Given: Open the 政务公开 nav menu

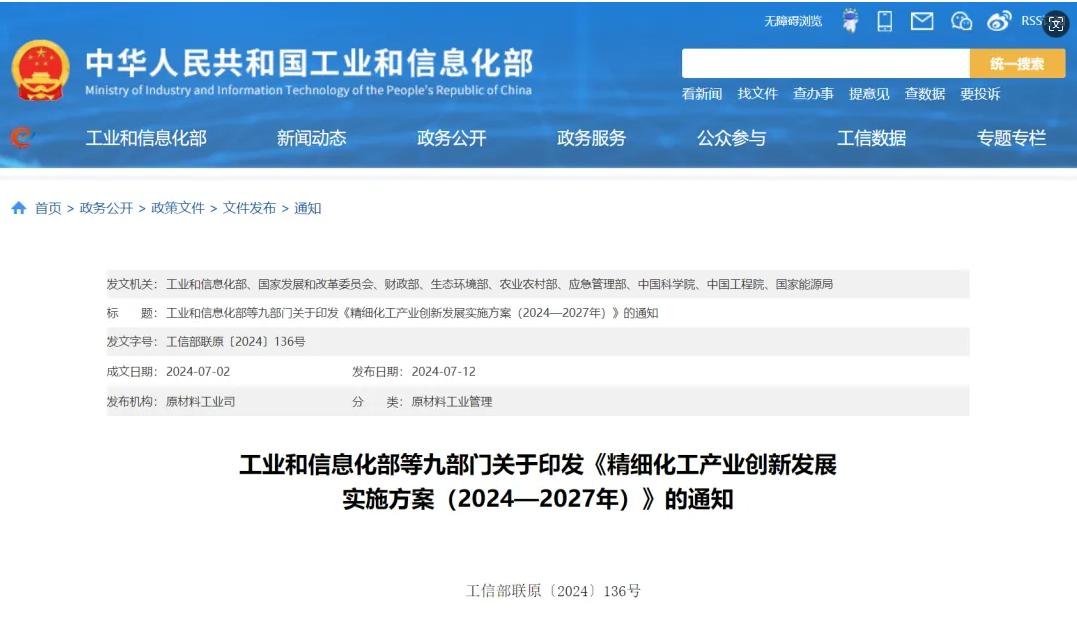Looking at the screenshot, I should pos(451,138).
